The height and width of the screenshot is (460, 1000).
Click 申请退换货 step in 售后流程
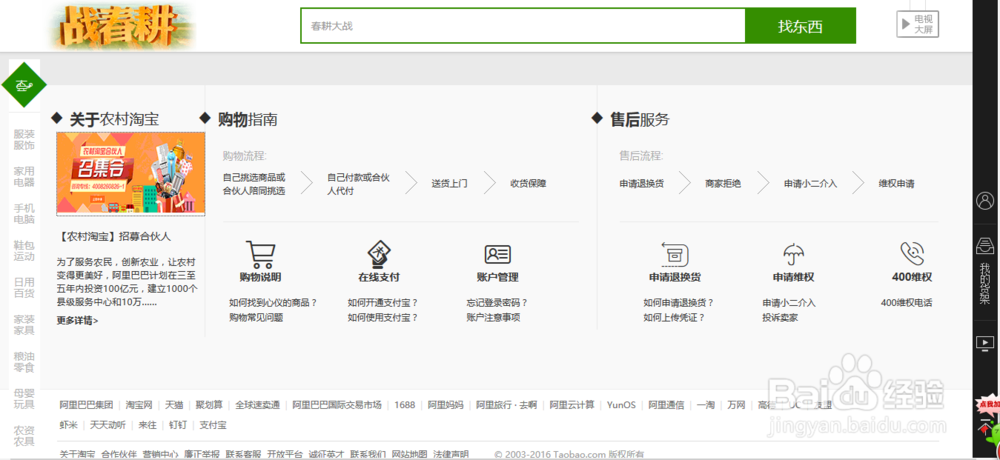(x=641, y=184)
